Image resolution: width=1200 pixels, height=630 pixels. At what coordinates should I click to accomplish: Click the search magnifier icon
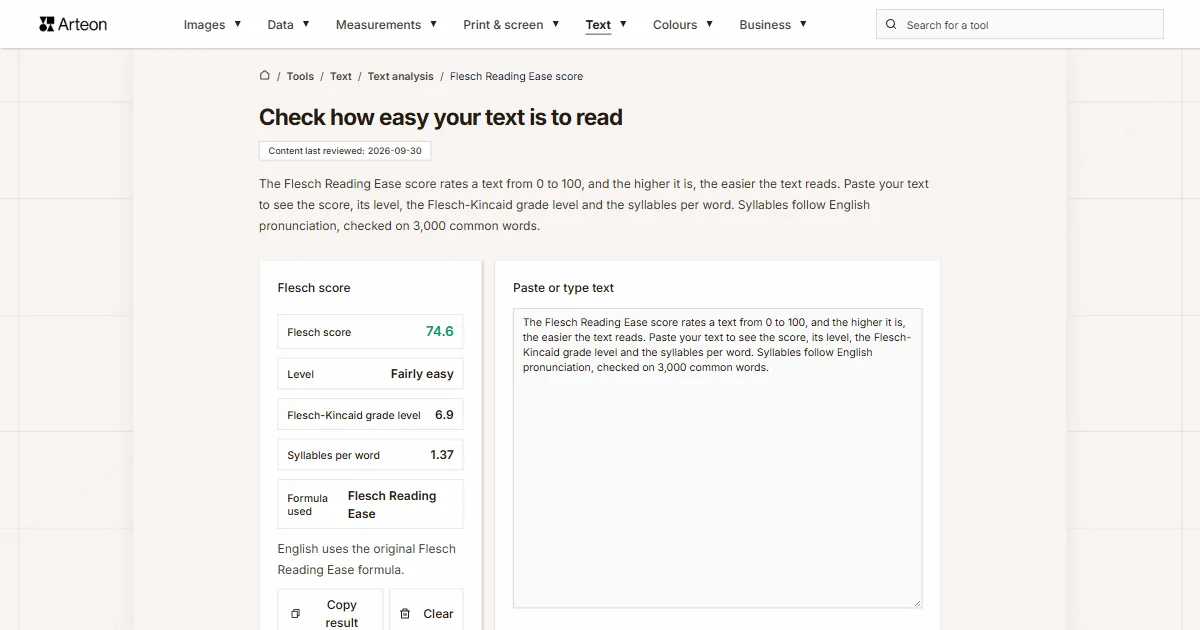[891, 24]
